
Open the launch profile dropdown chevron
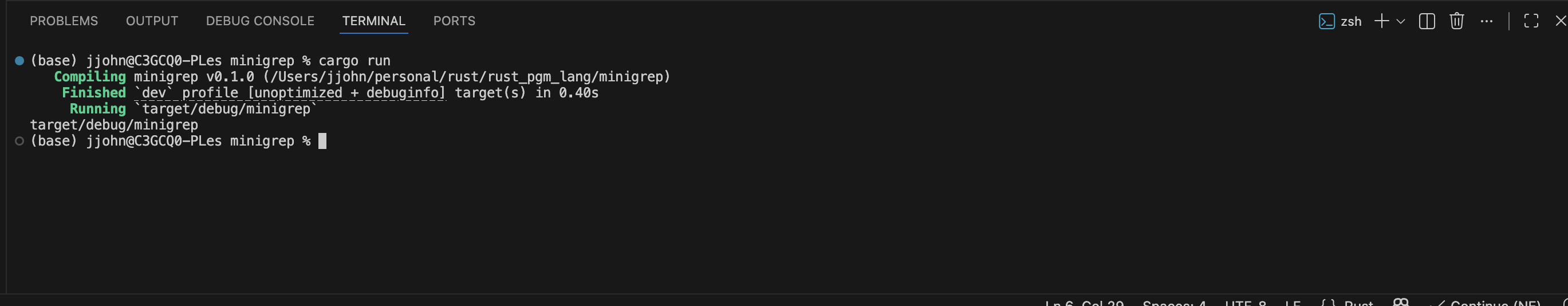coord(1401,21)
